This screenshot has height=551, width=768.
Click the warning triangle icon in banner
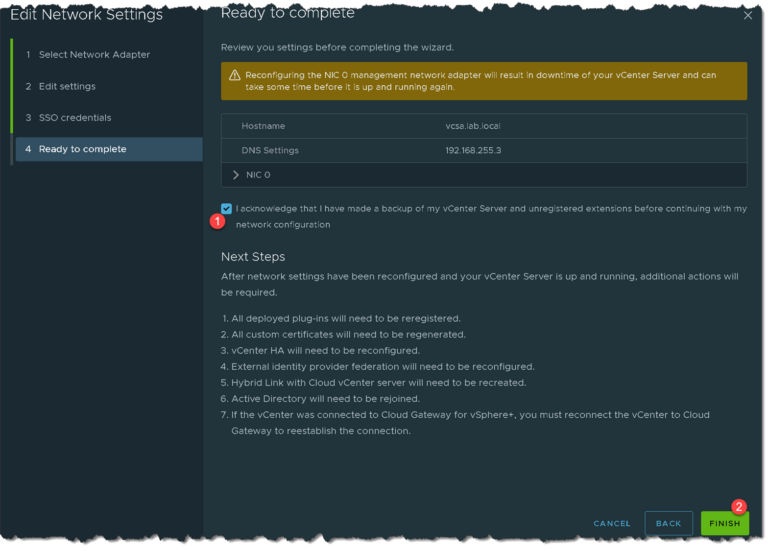coord(235,75)
